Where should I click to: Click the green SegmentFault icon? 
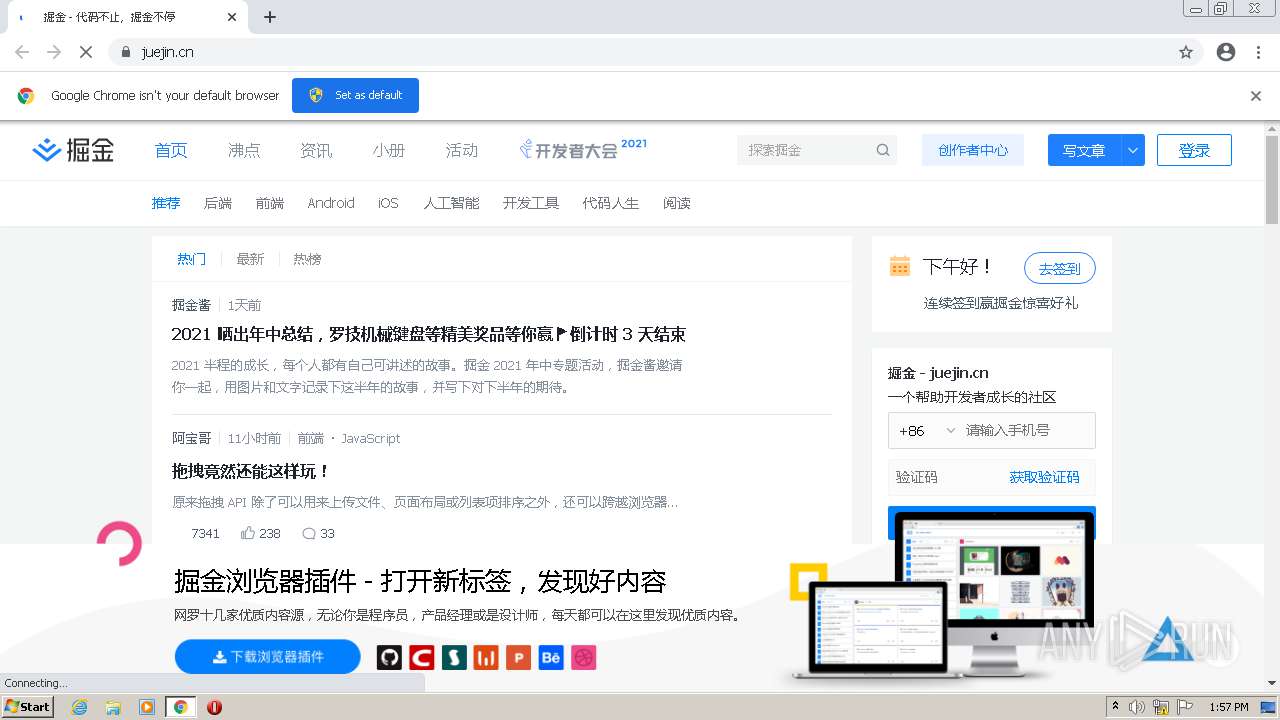pos(454,657)
